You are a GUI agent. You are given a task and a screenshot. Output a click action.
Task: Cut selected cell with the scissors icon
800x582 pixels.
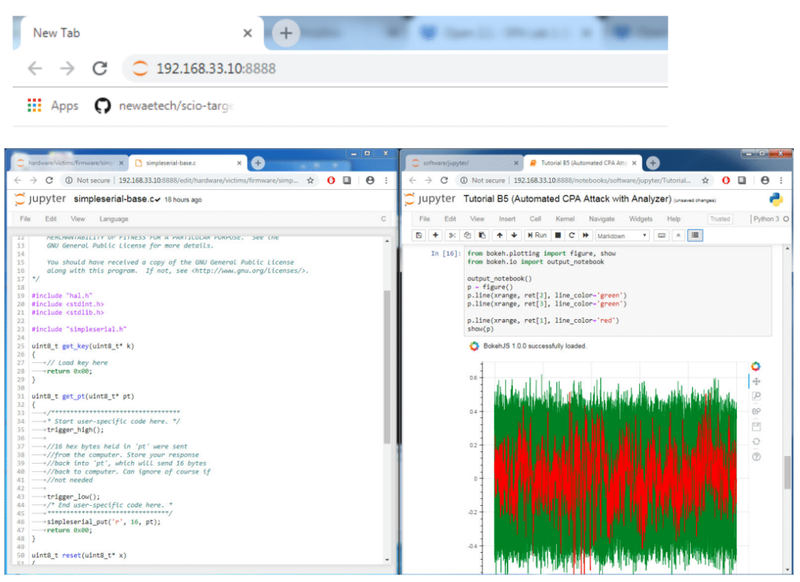coord(453,235)
